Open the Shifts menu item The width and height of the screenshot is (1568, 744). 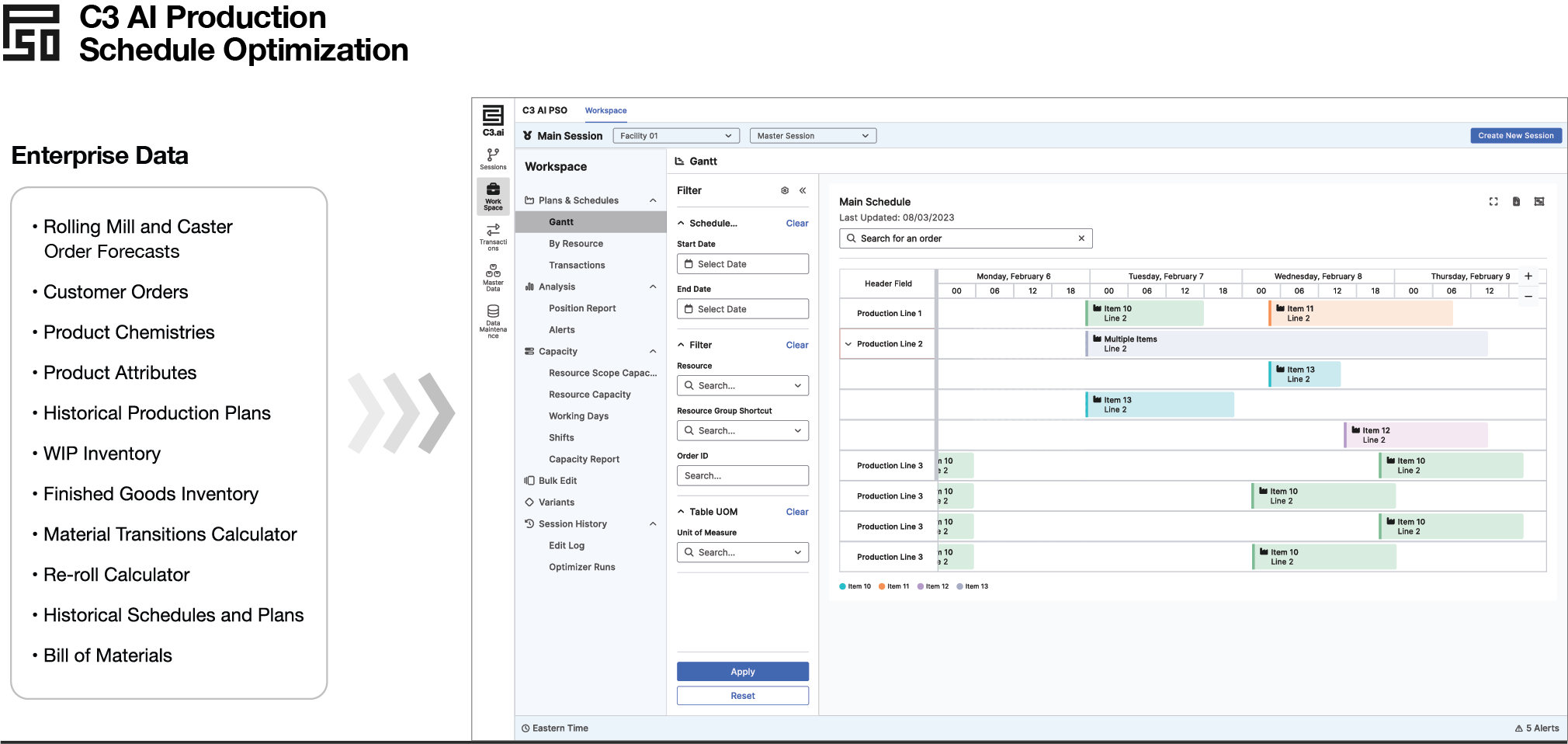[561, 438]
